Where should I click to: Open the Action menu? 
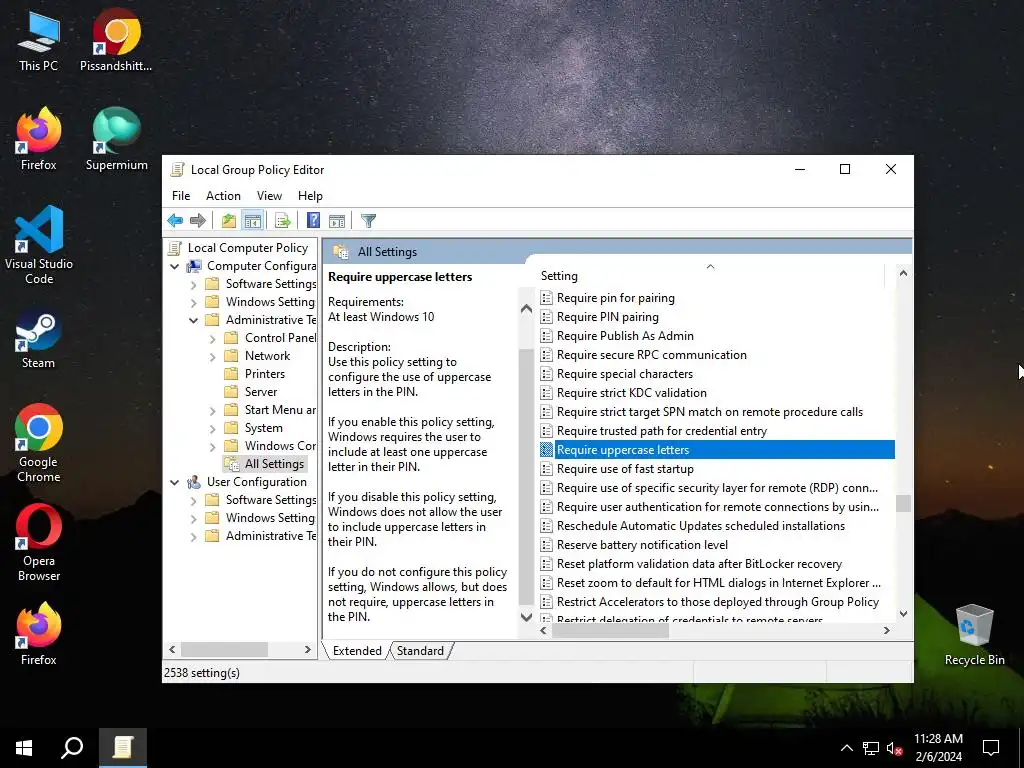pyautogui.click(x=223, y=196)
